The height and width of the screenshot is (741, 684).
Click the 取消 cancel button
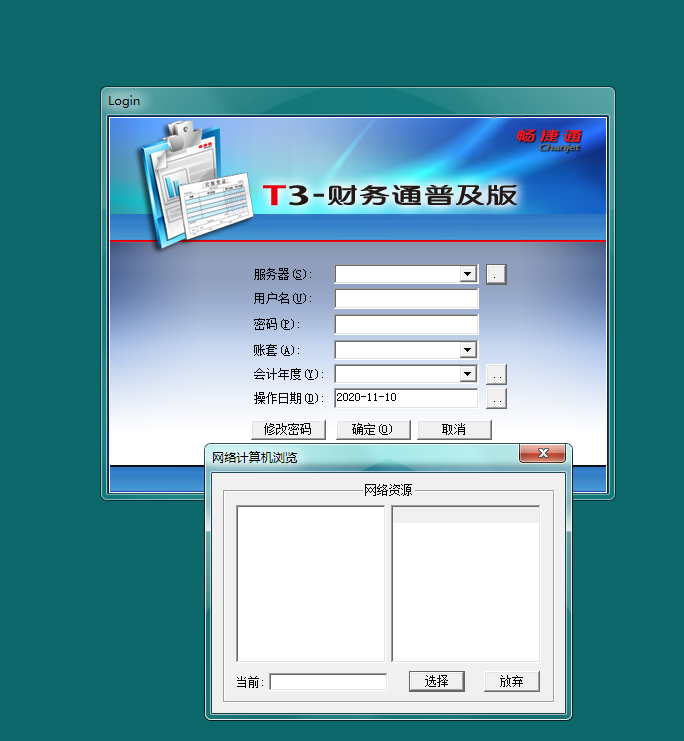coord(454,430)
